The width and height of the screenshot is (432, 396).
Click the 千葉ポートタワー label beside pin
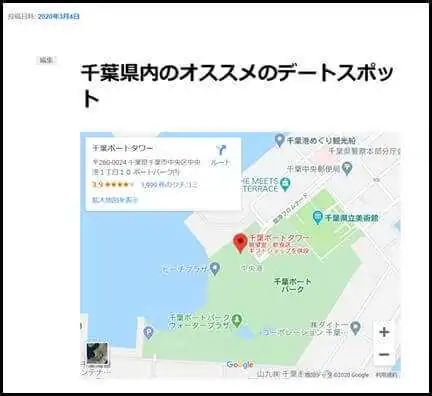tap(279, 238)
